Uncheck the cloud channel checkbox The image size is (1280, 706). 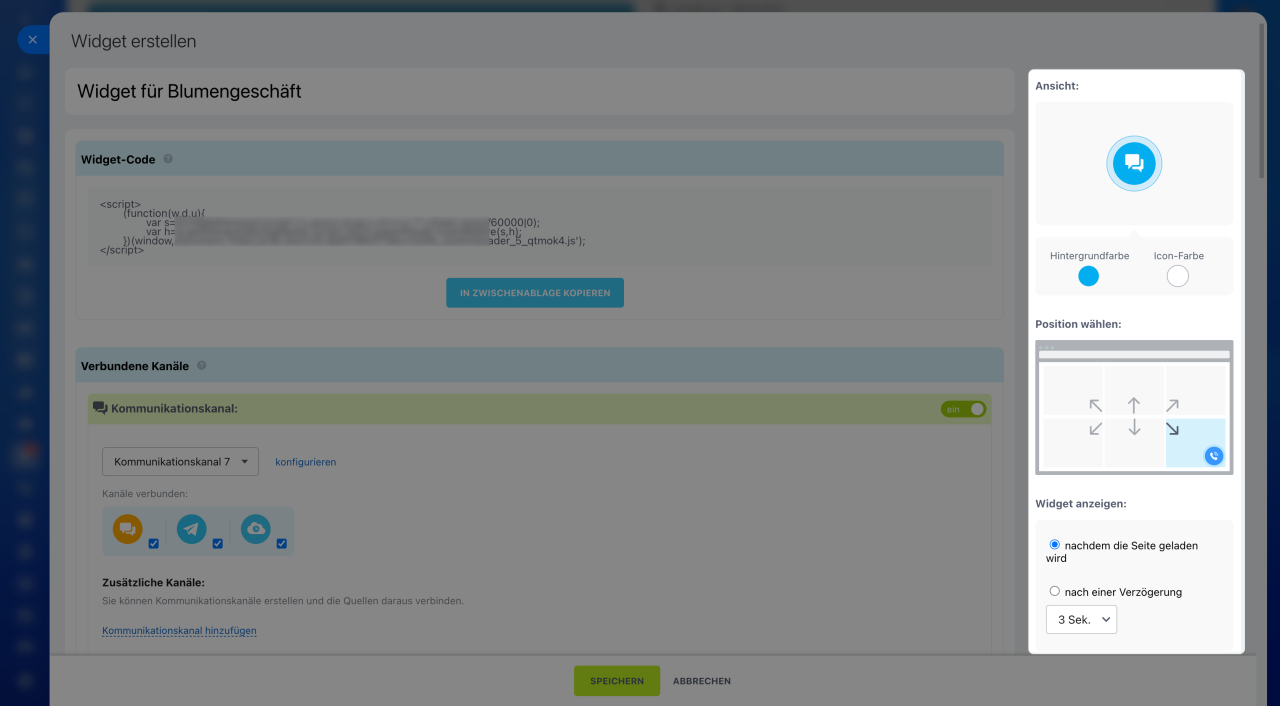(x=282, y=544)
